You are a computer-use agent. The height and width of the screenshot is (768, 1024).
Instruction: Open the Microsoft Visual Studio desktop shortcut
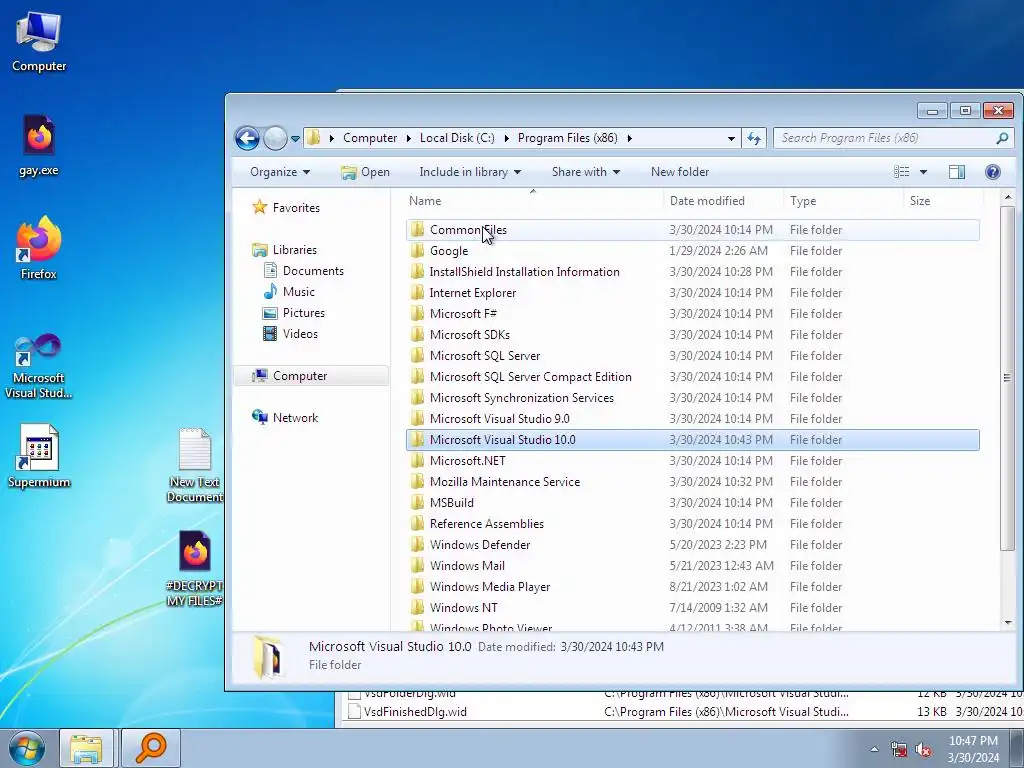click(x=39, y=366)
